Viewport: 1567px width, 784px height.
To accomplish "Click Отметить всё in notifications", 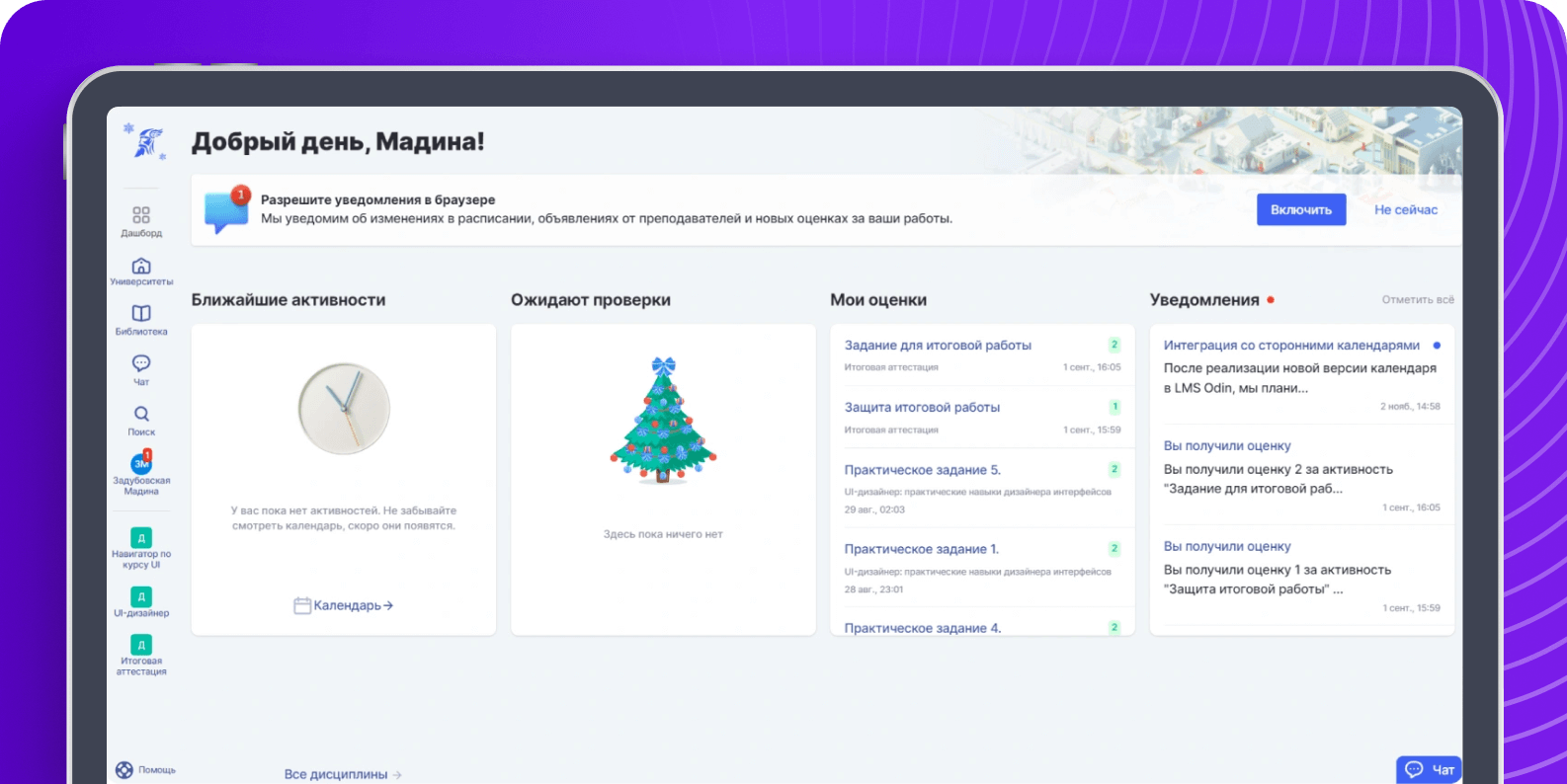I will click(1418, 299).
